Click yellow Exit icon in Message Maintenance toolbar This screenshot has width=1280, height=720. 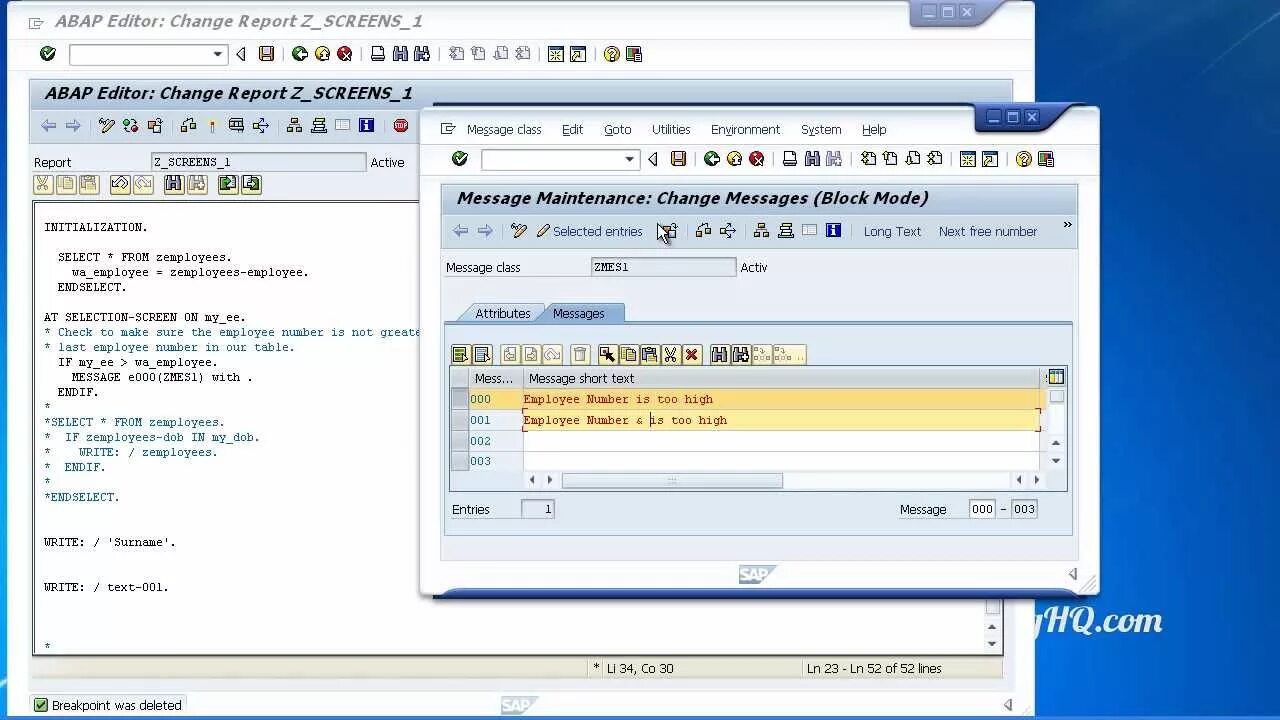734,159
